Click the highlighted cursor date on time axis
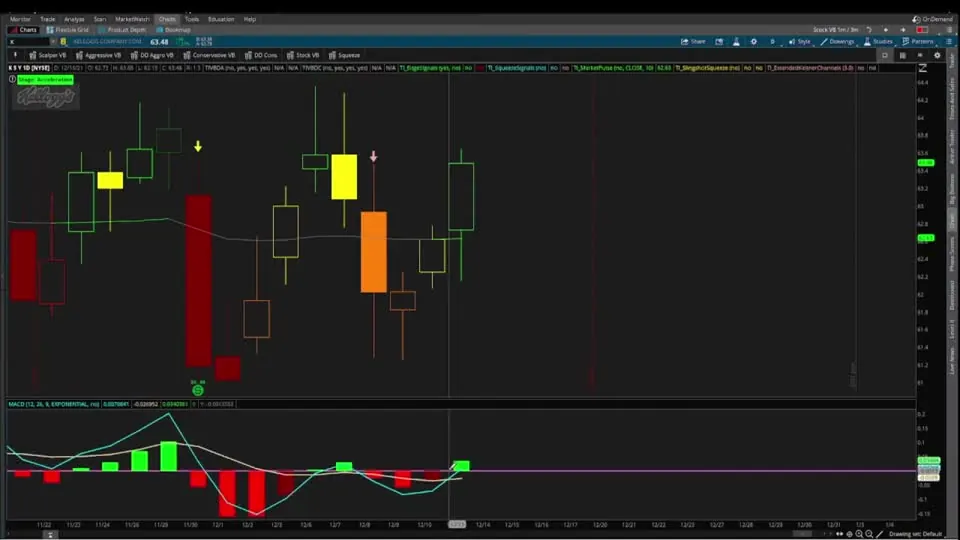Image resolution: width=960 pixels, height=540 pixels. (x=457, y=525)
